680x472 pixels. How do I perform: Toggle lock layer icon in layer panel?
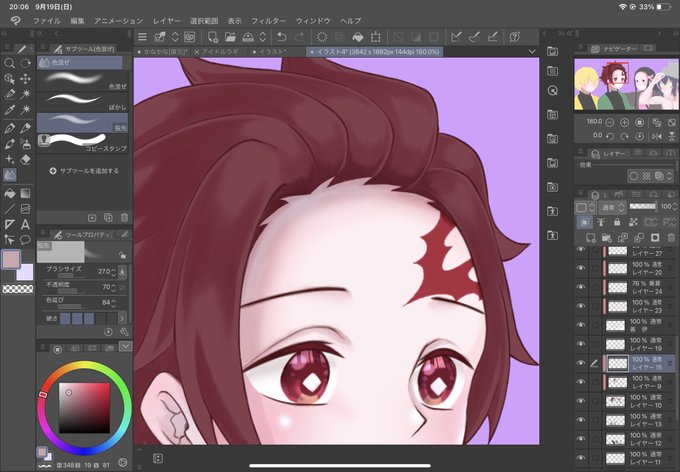[617, 222]
